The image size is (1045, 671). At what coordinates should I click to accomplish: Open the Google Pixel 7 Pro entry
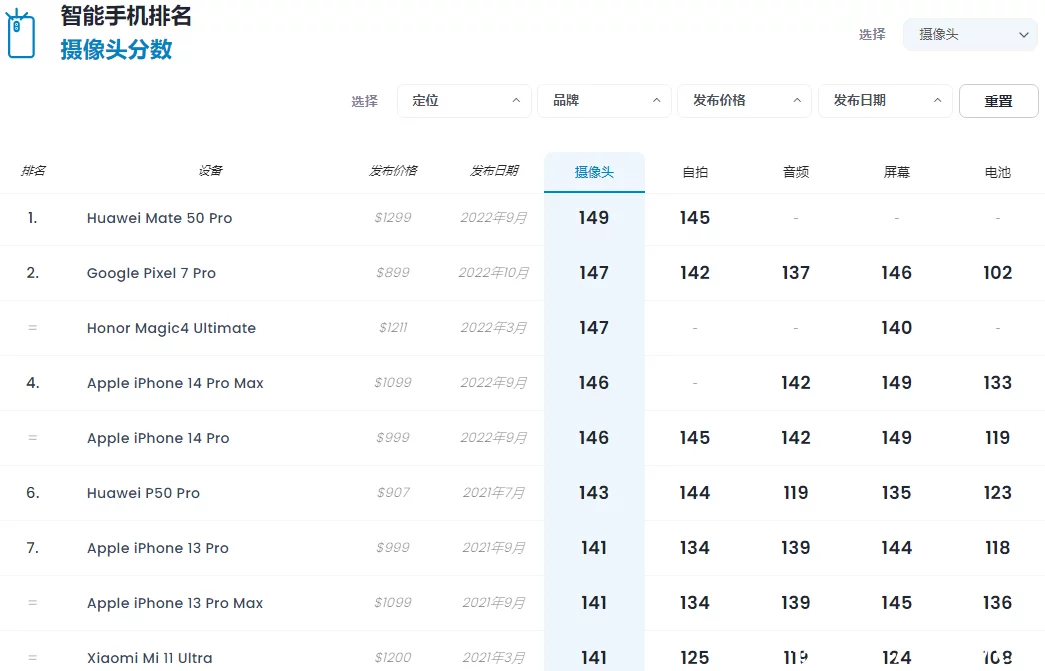(151, 273)
